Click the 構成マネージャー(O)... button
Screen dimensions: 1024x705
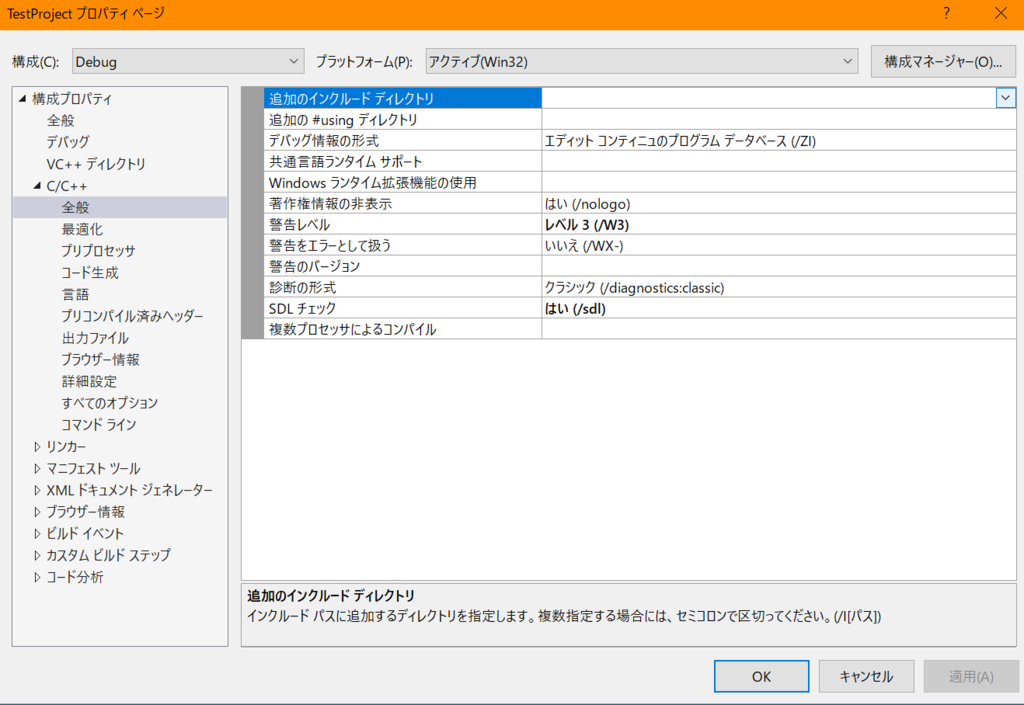point(943,61)
